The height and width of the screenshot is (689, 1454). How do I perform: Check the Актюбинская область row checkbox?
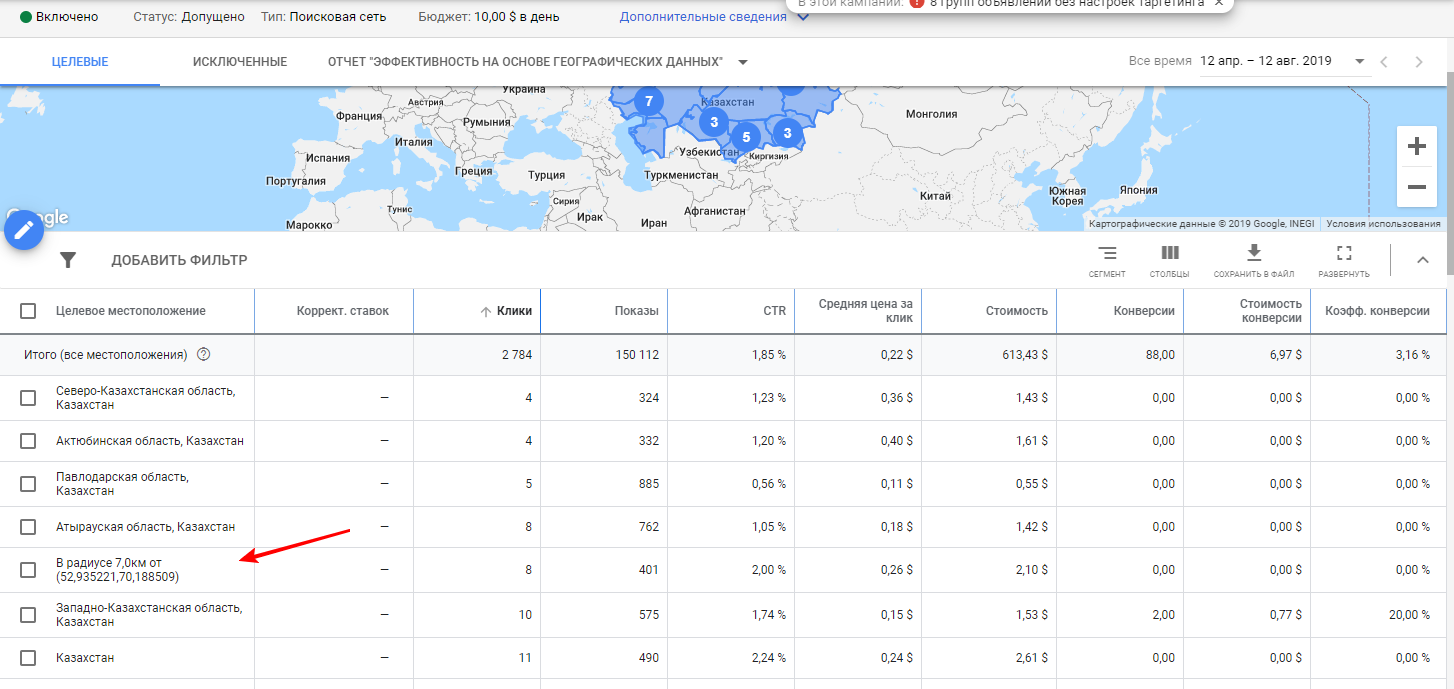point(28,441)
